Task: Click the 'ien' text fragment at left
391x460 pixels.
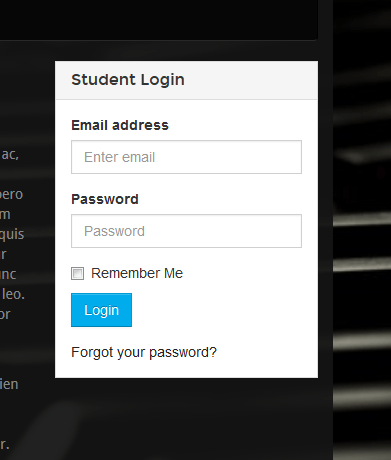Action: pyautogui.click(x=9, y=384)
